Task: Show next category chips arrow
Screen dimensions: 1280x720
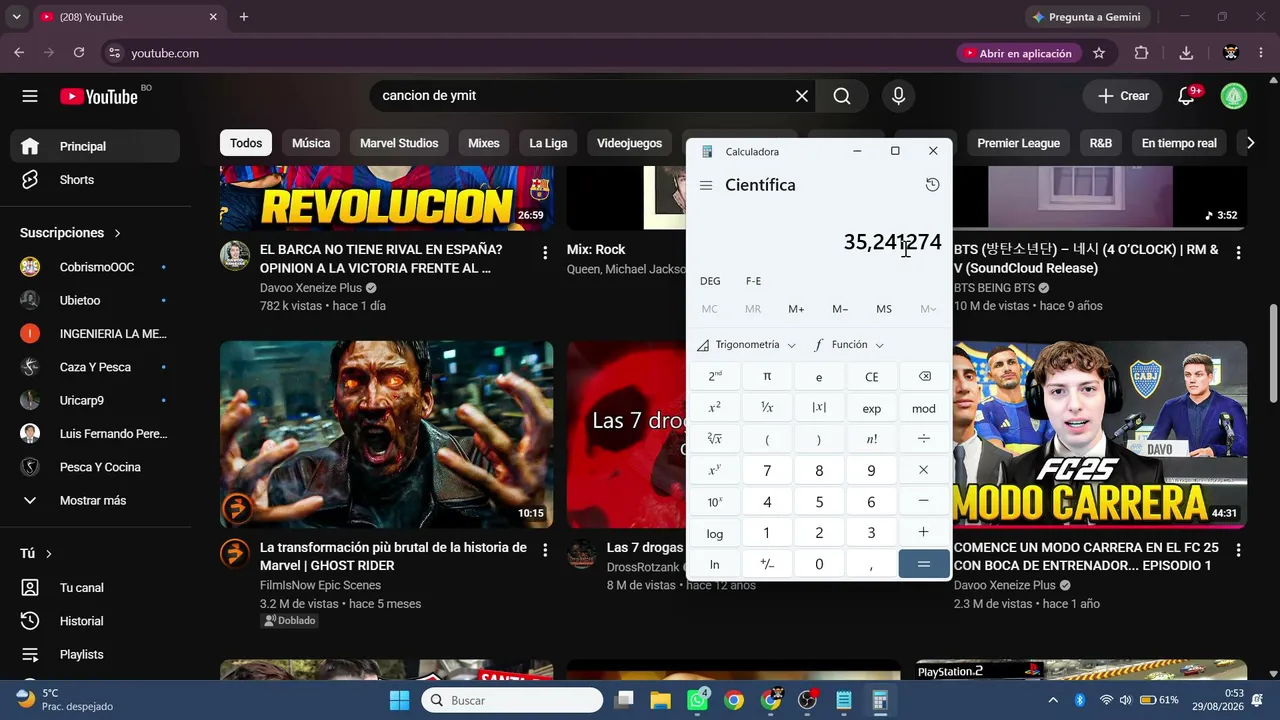Action: [1250, 143]
